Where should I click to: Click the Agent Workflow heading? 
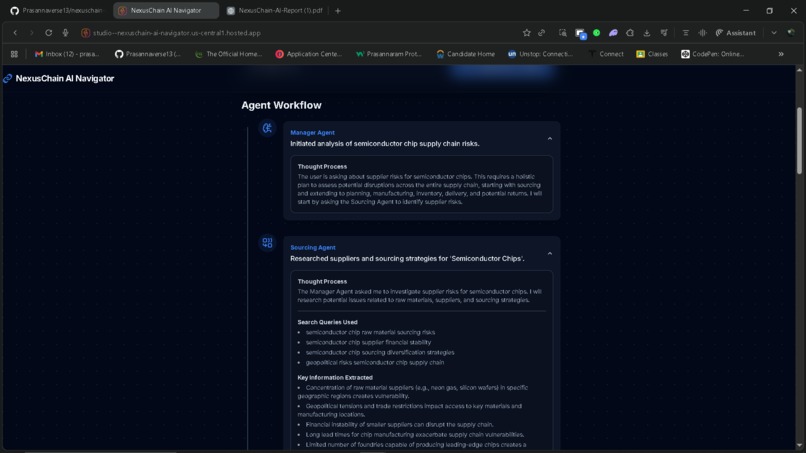click(x=281, y=105)
